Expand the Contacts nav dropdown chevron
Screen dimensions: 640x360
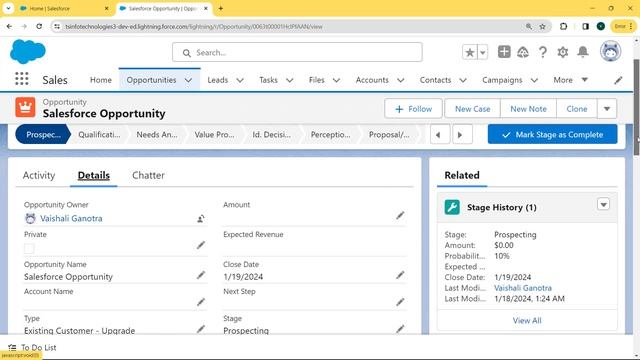point(463,80)
